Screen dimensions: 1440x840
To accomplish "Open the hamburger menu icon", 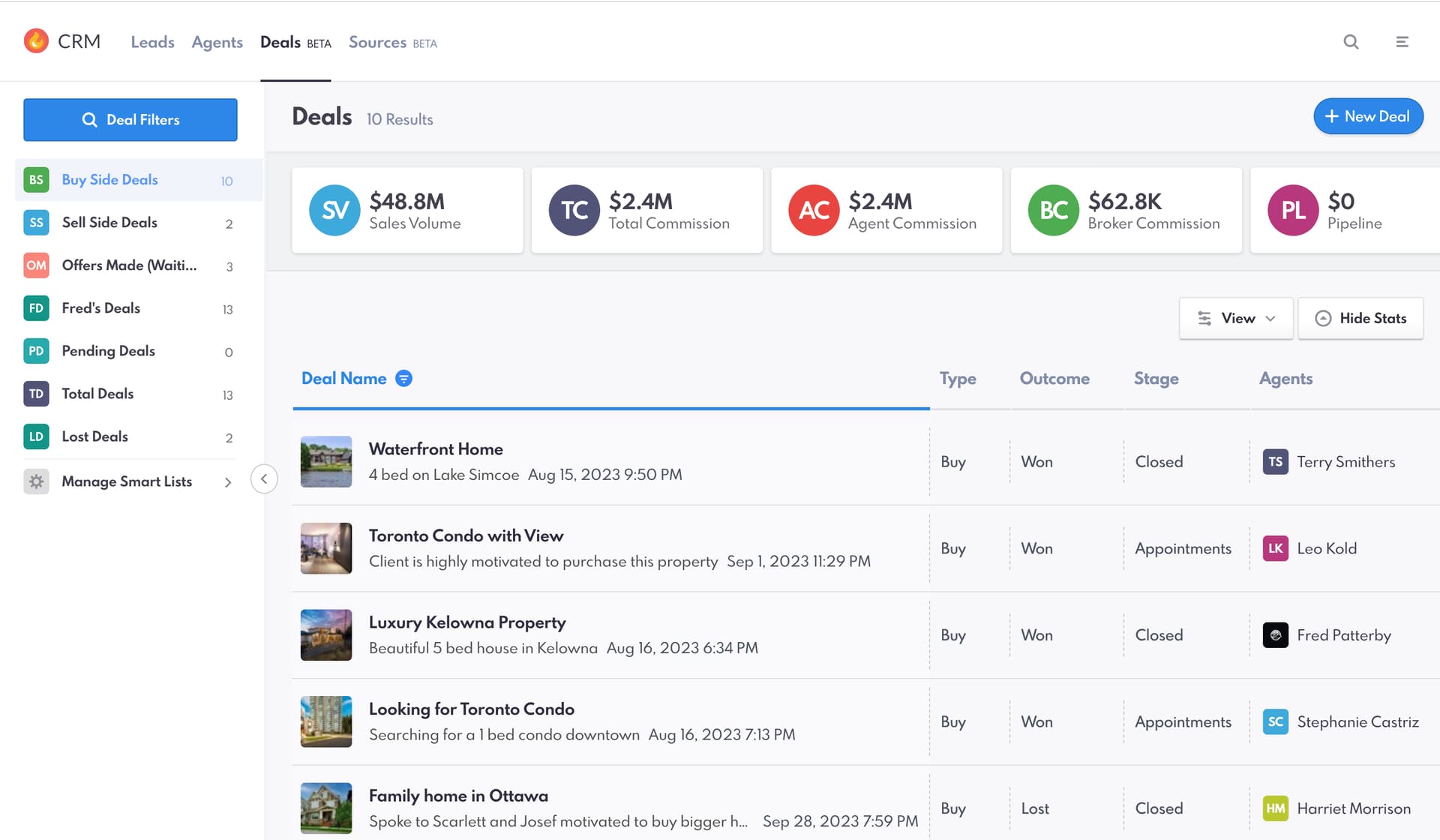I will 1402,42.
